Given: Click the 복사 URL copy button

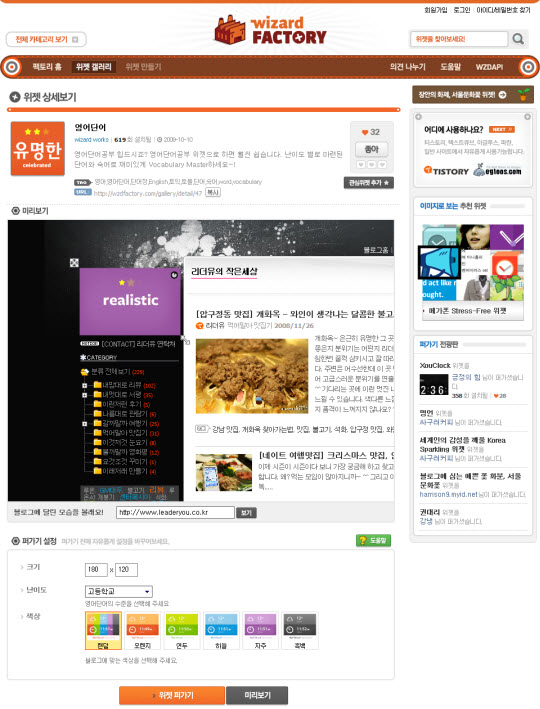Looking at the screenshot, I should pyautogui.click(x=213, y=192).
